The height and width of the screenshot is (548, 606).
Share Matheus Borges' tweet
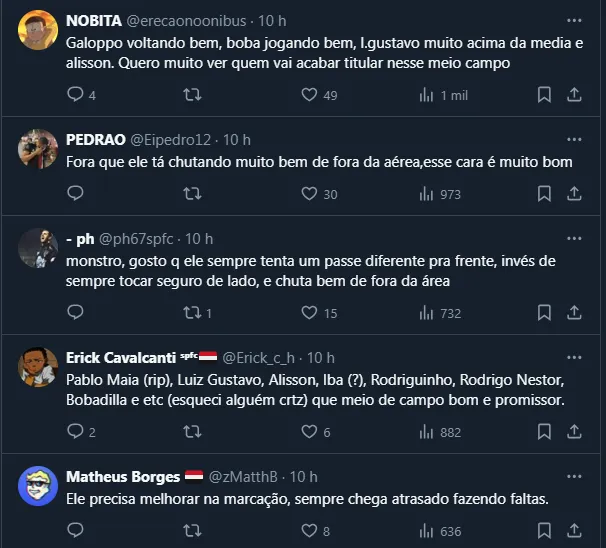[x=574, y=531]
